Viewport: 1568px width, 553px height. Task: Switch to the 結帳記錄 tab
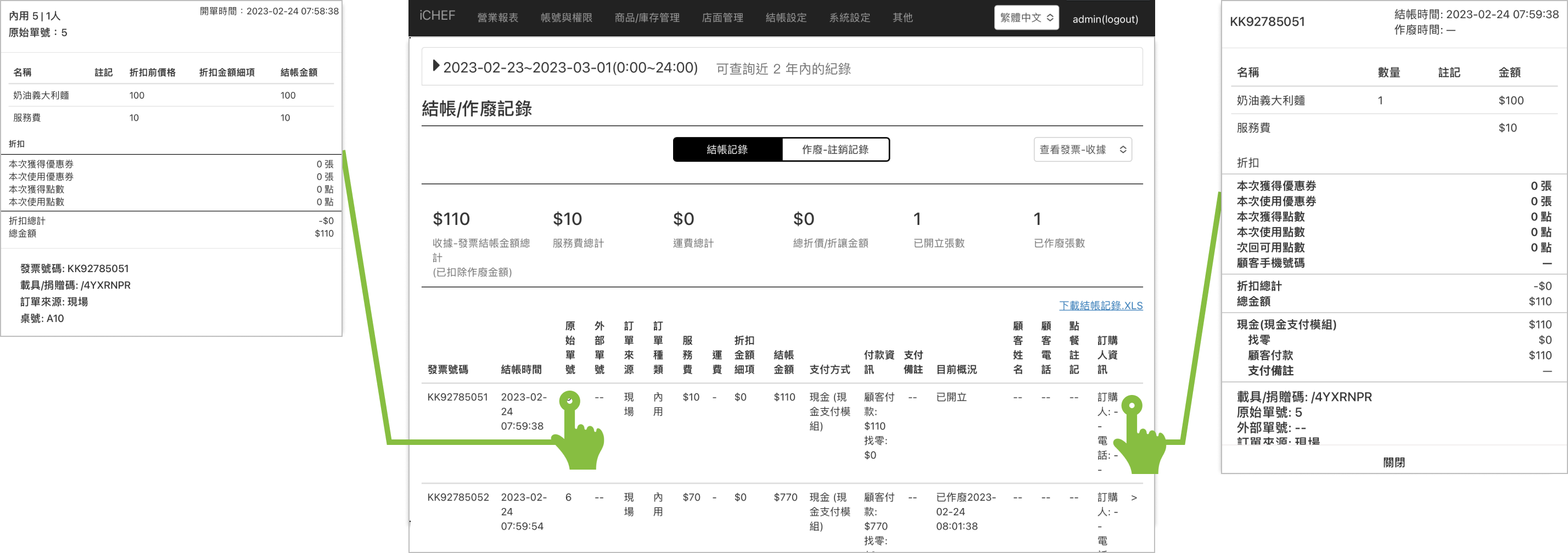[727, 150]
